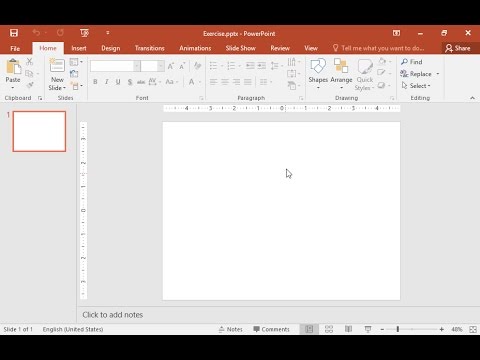Click Find in Editing group
Image resolution: width=480 pixels, height=360 pixels.
(x=412, y=62)
